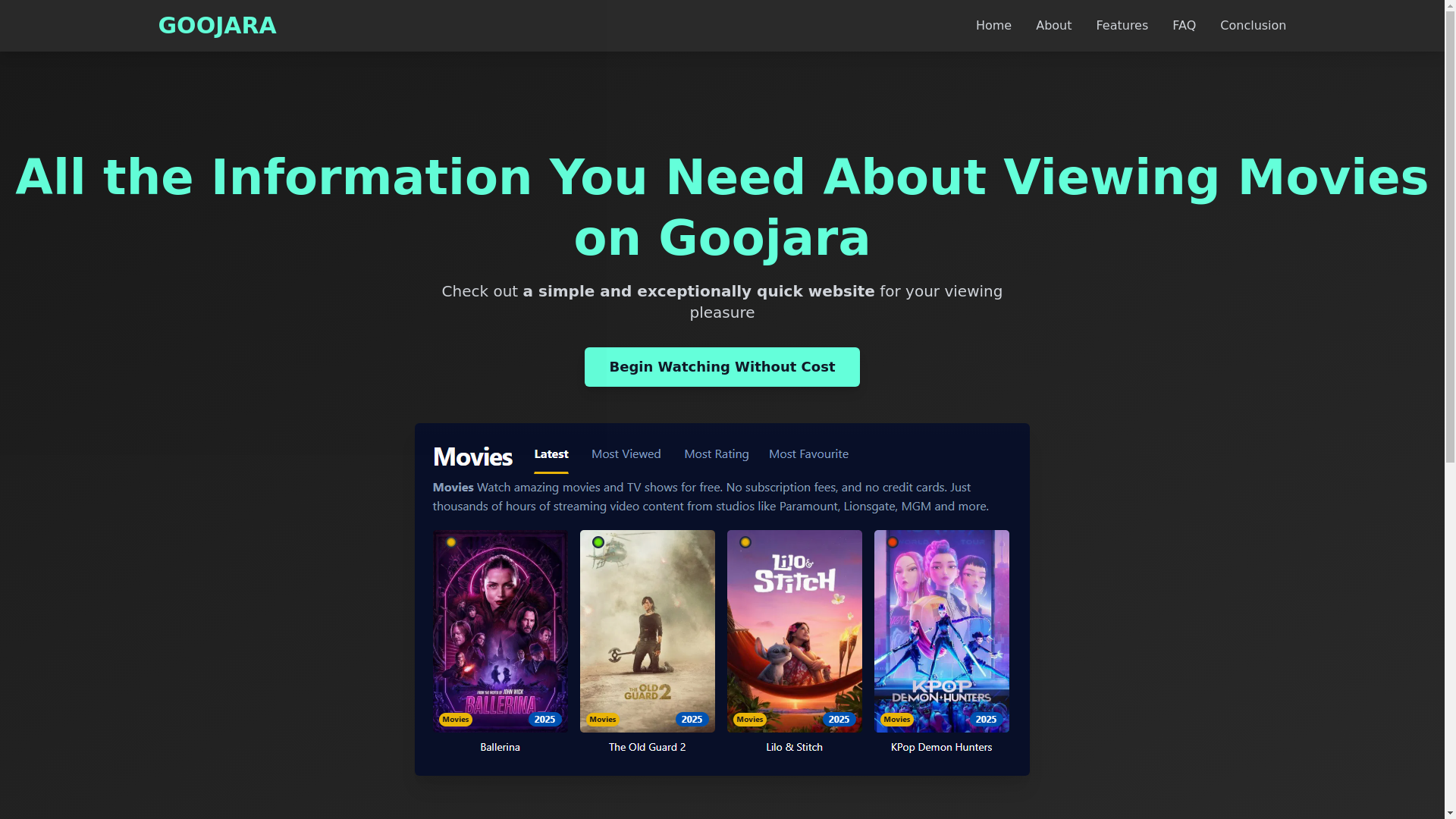Click 'a simple and exceptionally quick website' text
This screenshot has height=819, width=1456.
(698, 292)
